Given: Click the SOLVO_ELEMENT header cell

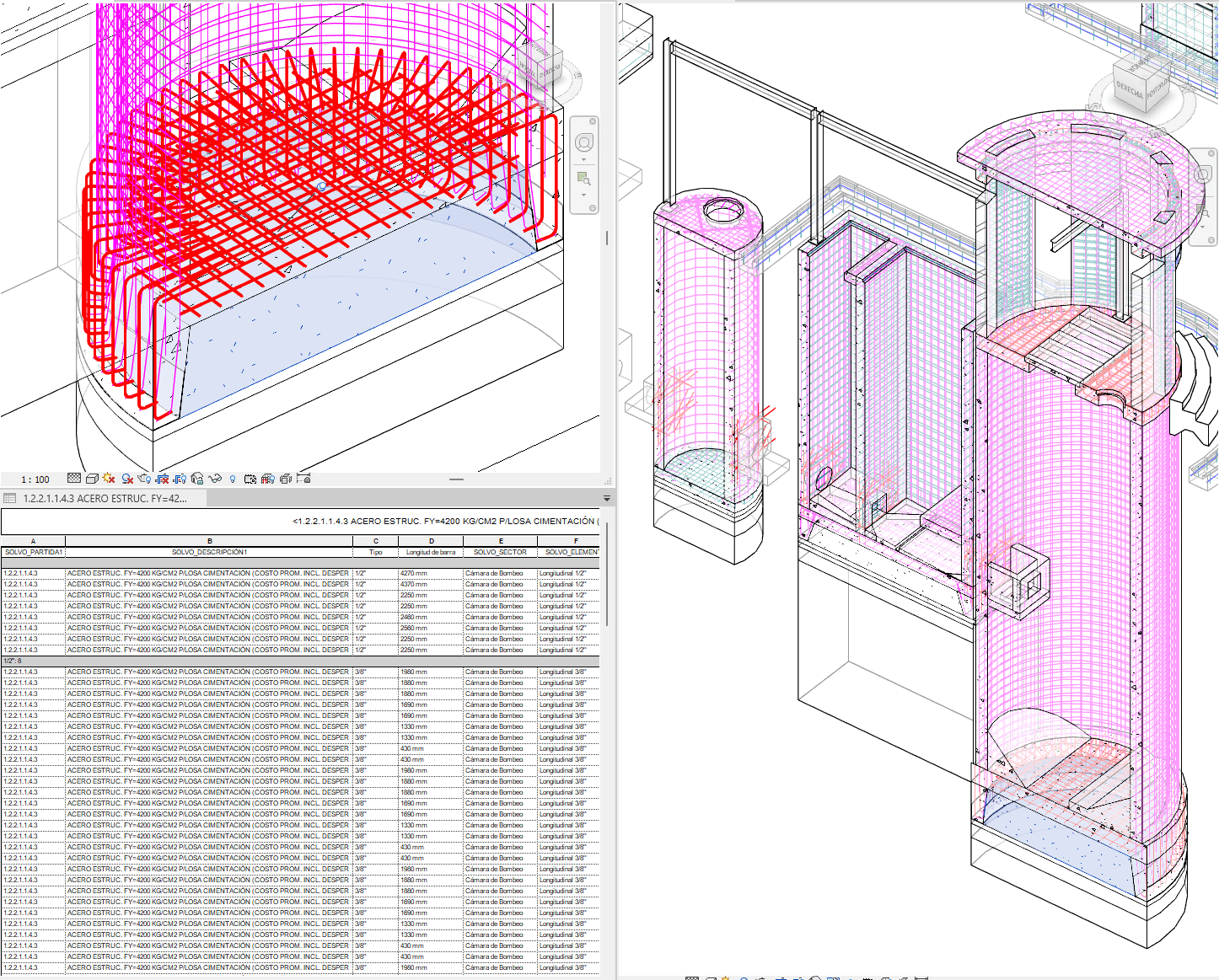Looking at the screenshot, I should point(569,552).
